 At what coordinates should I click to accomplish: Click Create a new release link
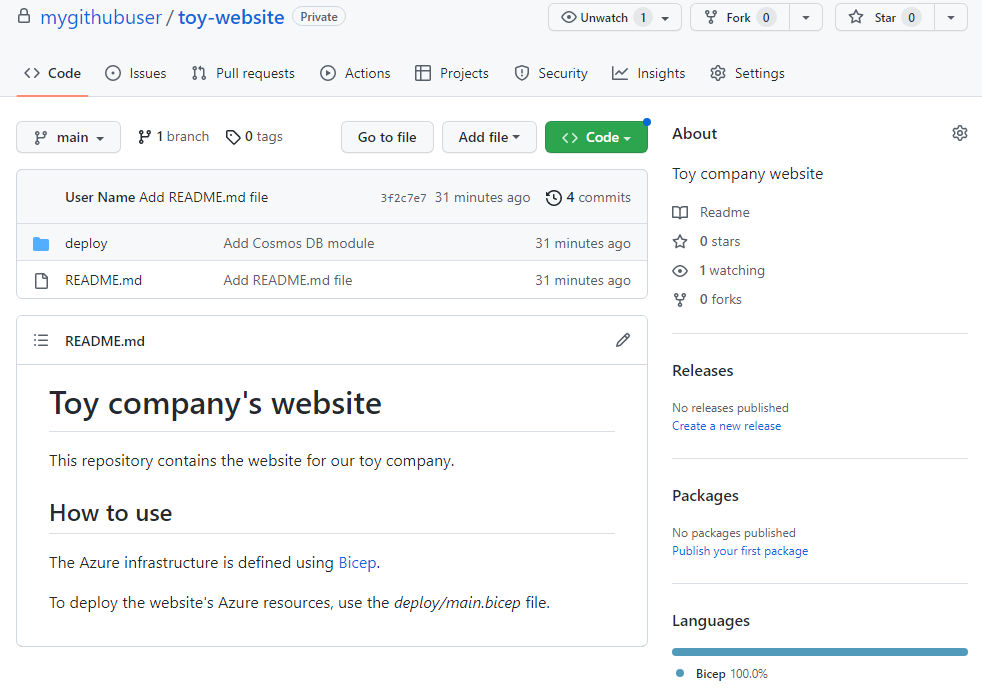tap(726, 426)
